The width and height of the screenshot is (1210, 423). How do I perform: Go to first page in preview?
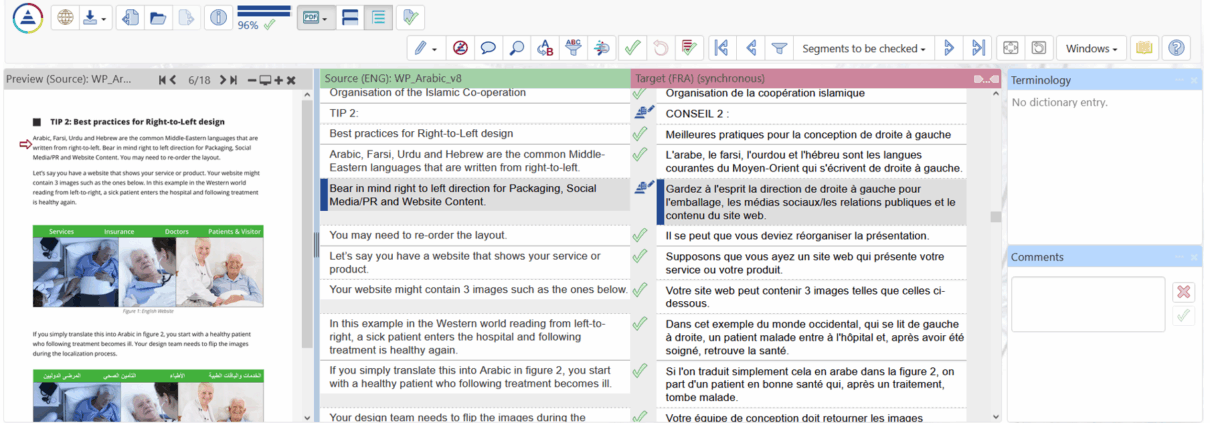pos(163,80)
